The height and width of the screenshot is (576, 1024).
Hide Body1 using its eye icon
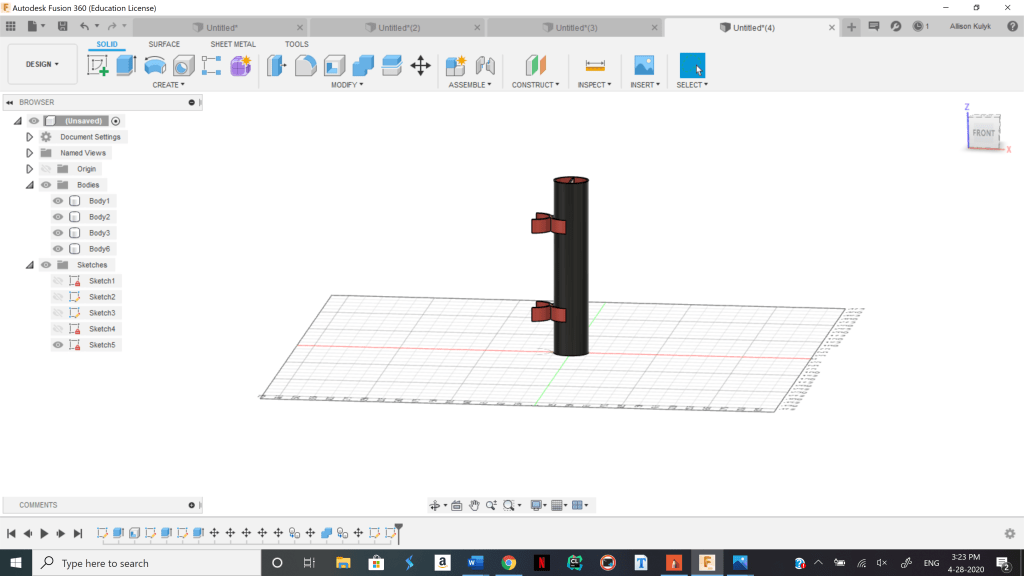[58, 201]
